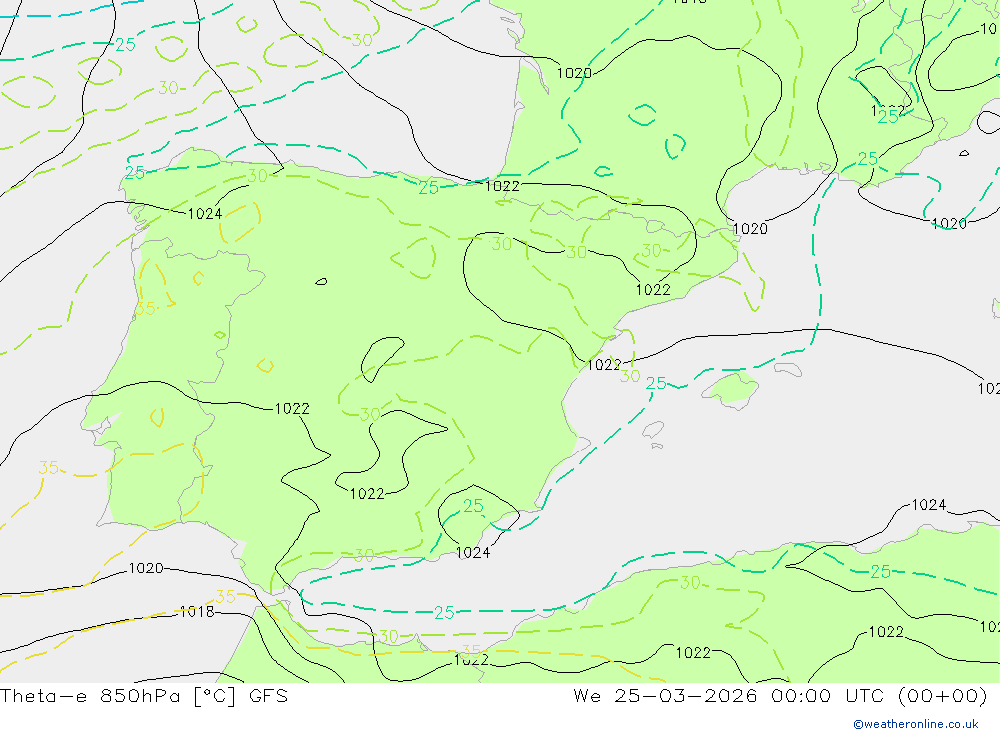Screen dimensions: 1000x733
Task: Click the We 25-03-2026 00:00 UTC date label
Action: point(780,696)
